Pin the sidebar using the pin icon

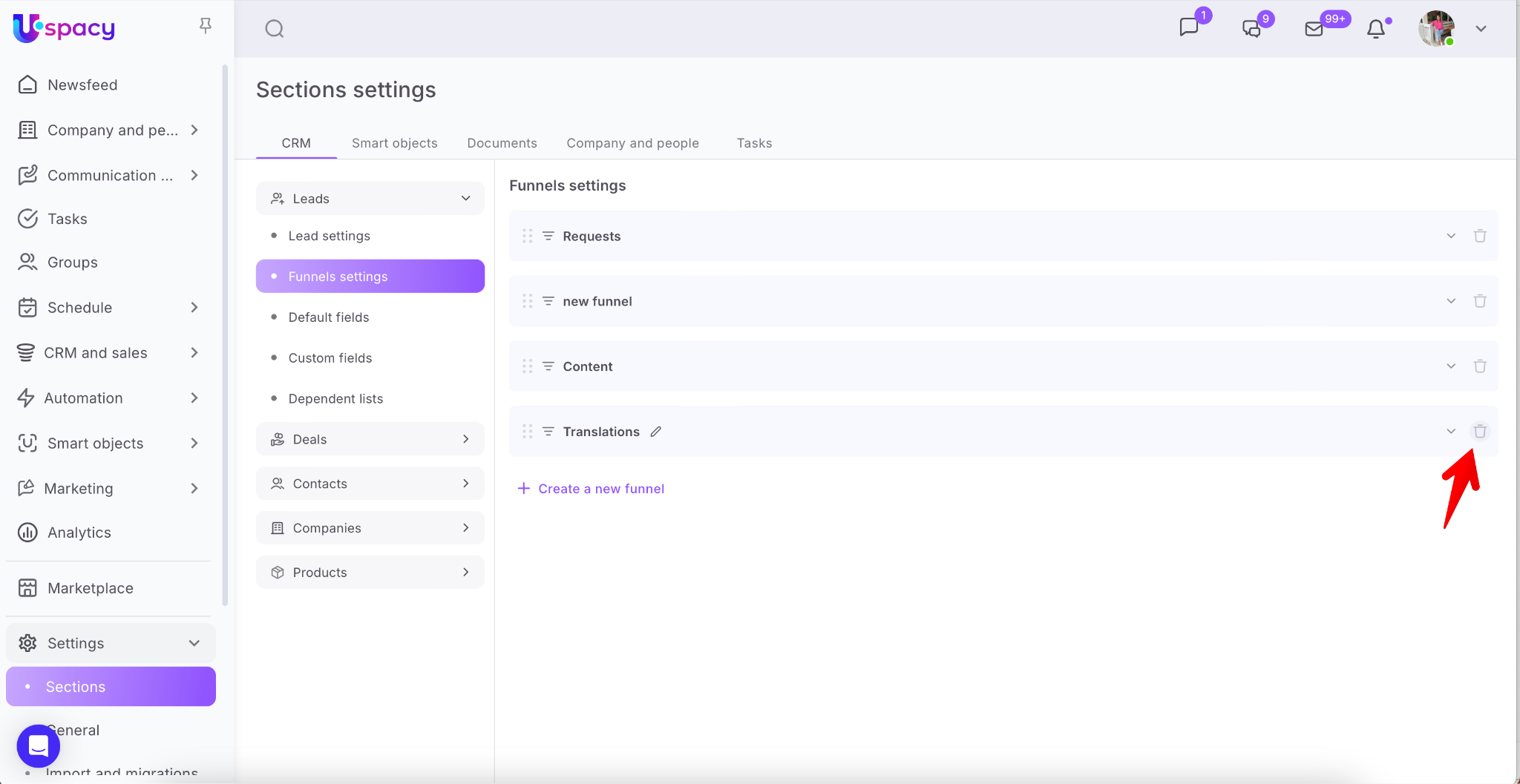pyautogui.click(x=206, y=26)
